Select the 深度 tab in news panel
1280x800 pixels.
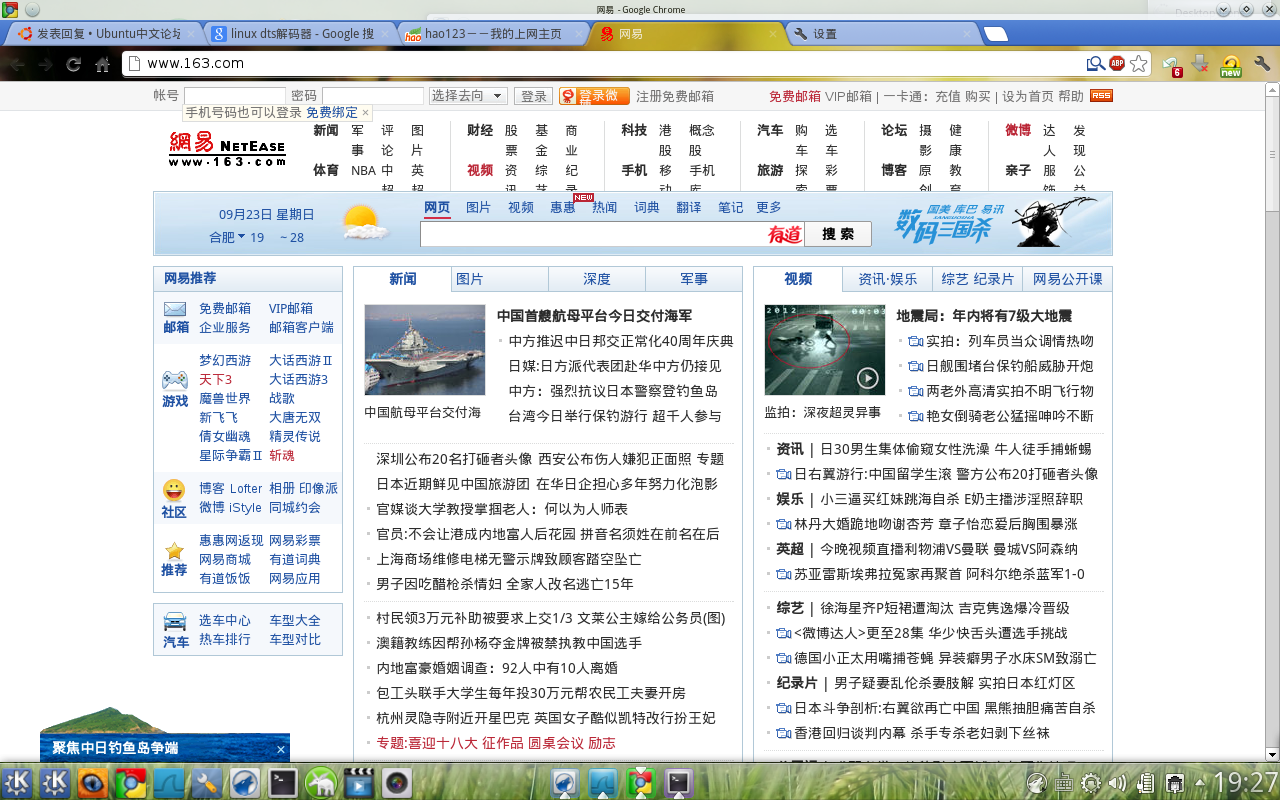click(x=597, y=279)
